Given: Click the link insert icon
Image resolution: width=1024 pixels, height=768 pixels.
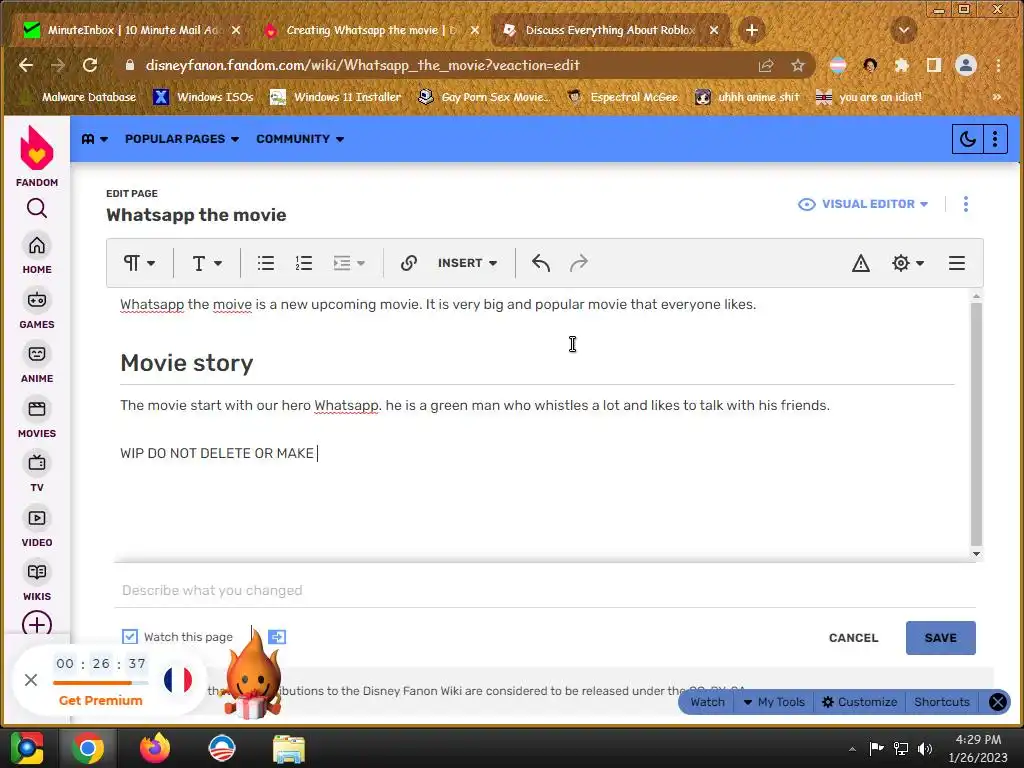Looking at the screenshot, I should 409,263.
